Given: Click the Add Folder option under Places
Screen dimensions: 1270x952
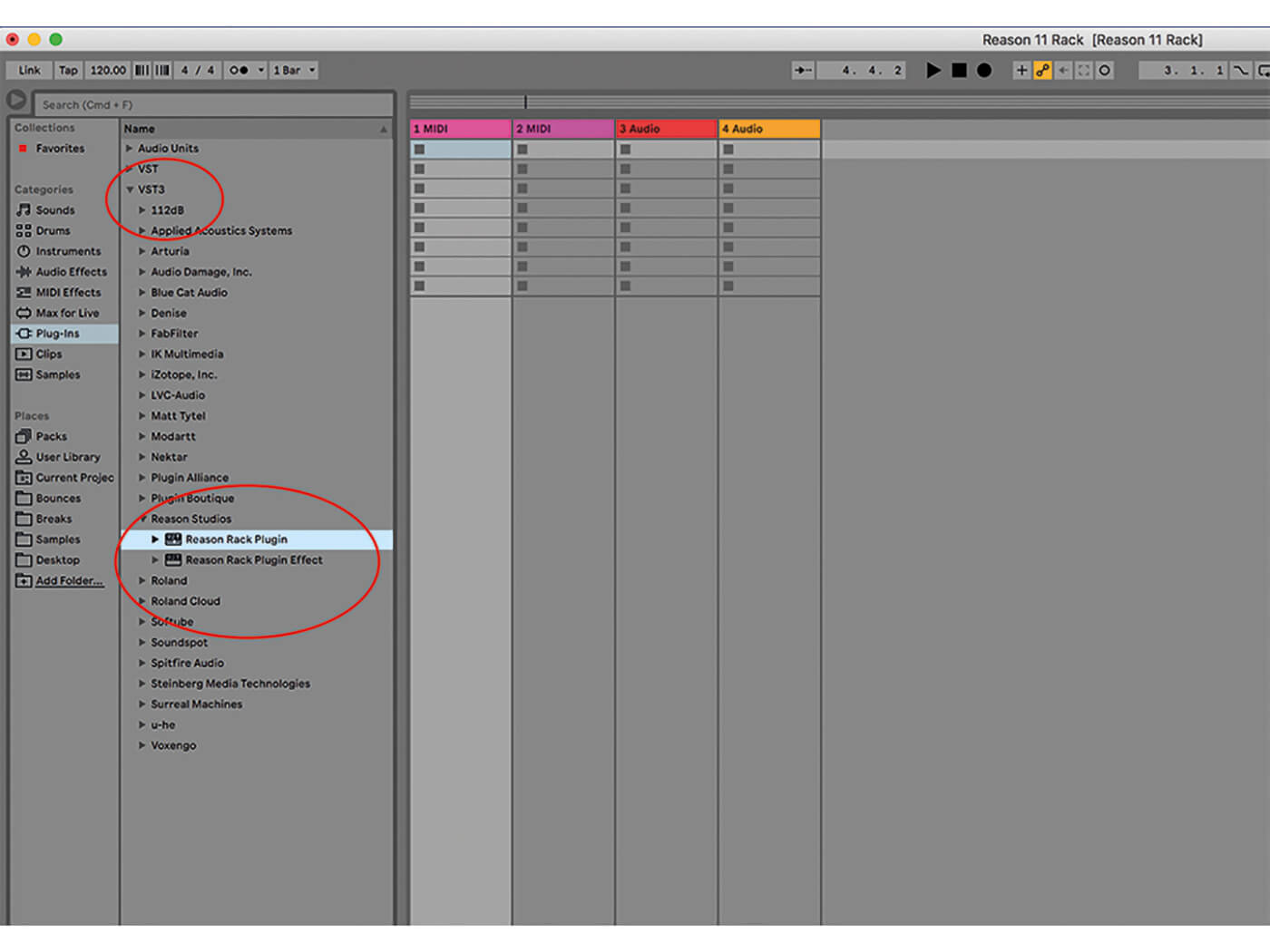Looking at the screenshot, I should (x=67, y=580).
